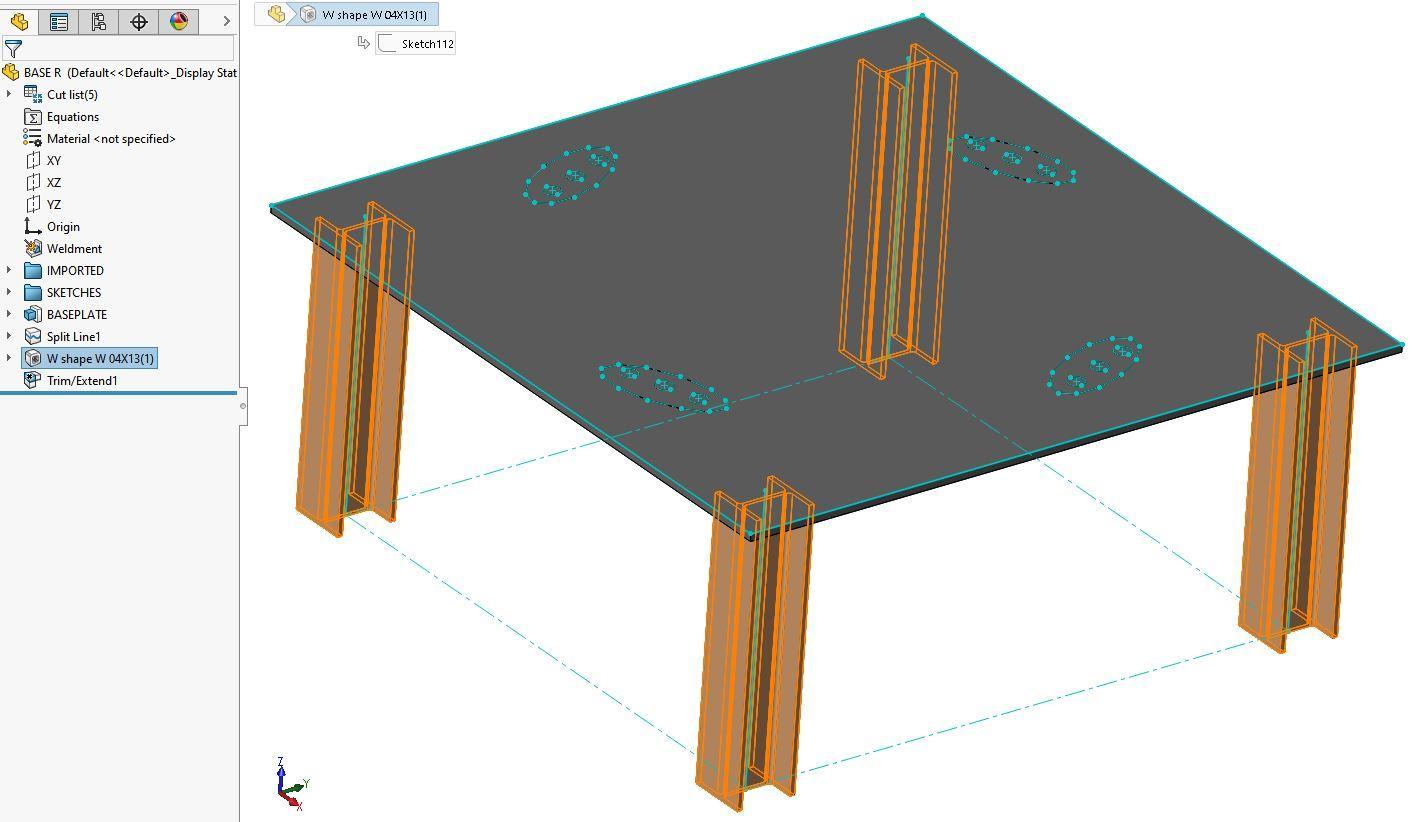This screenshot has height=822, width=1425.
Task: Expand the Split Line1 feature
Action: 9,336
